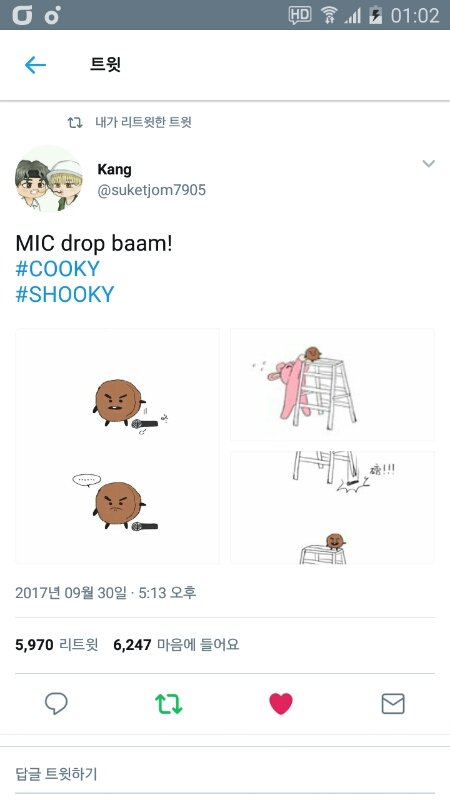This screenshot has height=800, width=450.
Task: Open the #COOKY hashtag link
Action: (57, 269)
